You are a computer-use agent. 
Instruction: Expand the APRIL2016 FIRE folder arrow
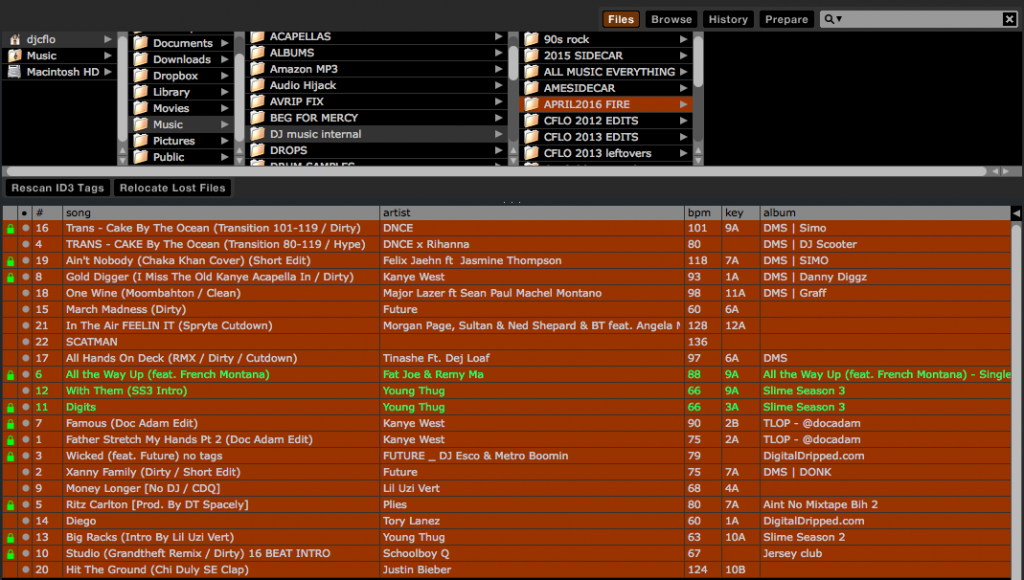pyautogui.click(x=683, y=104)
